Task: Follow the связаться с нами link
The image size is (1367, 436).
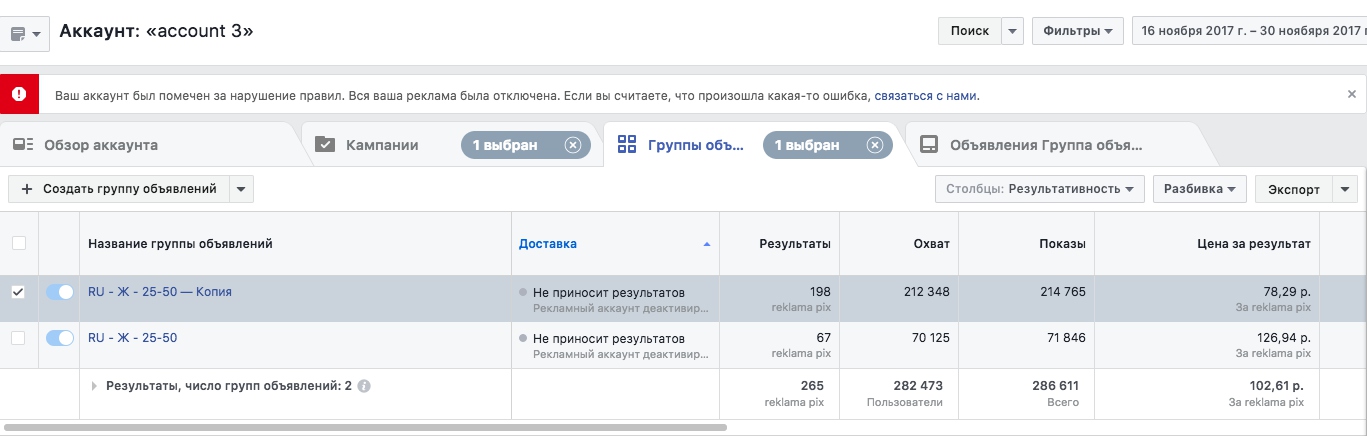Action: (x=926, y=96)
